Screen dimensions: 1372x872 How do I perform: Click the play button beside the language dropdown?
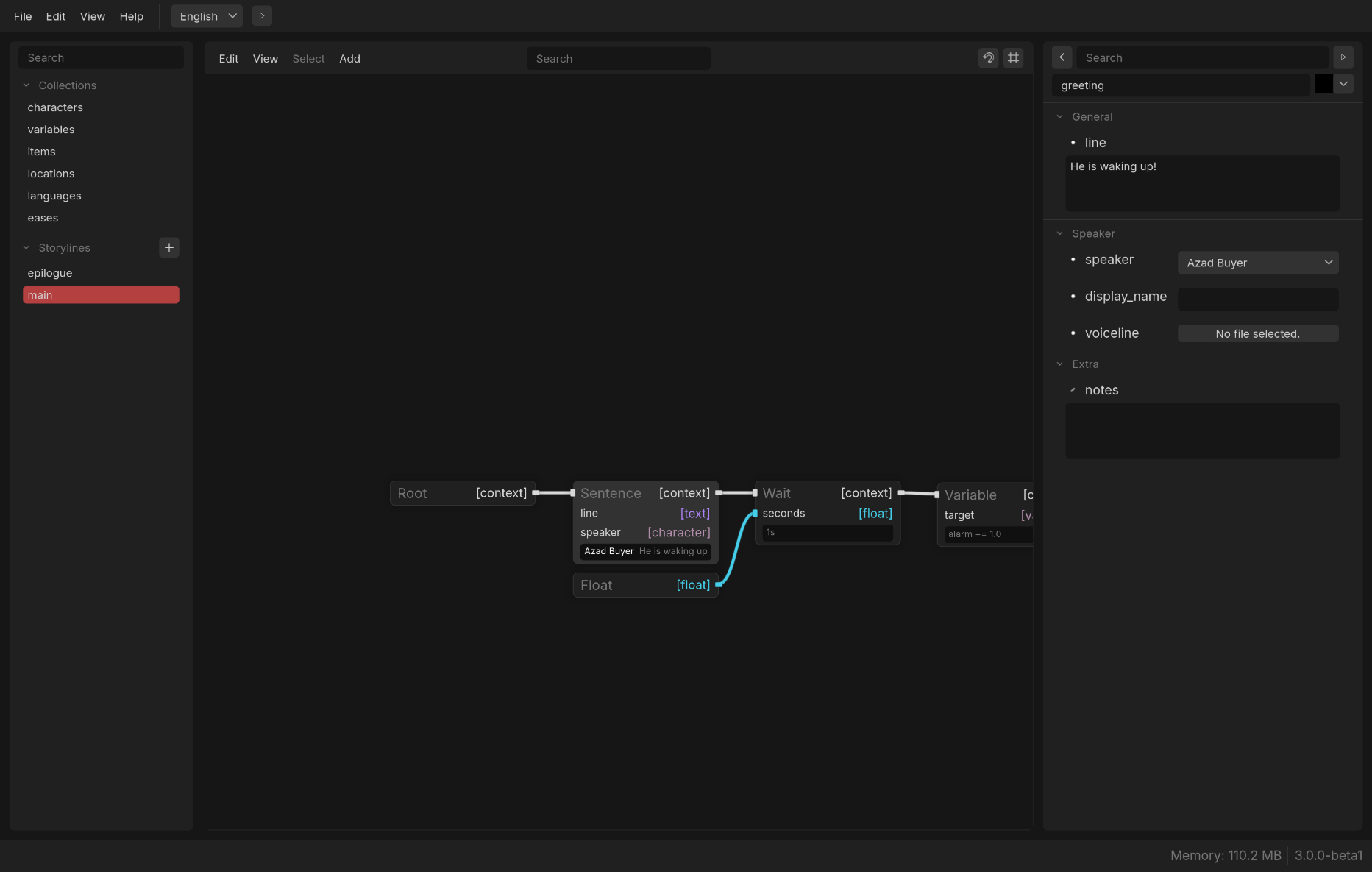click(x=262, y=15)
